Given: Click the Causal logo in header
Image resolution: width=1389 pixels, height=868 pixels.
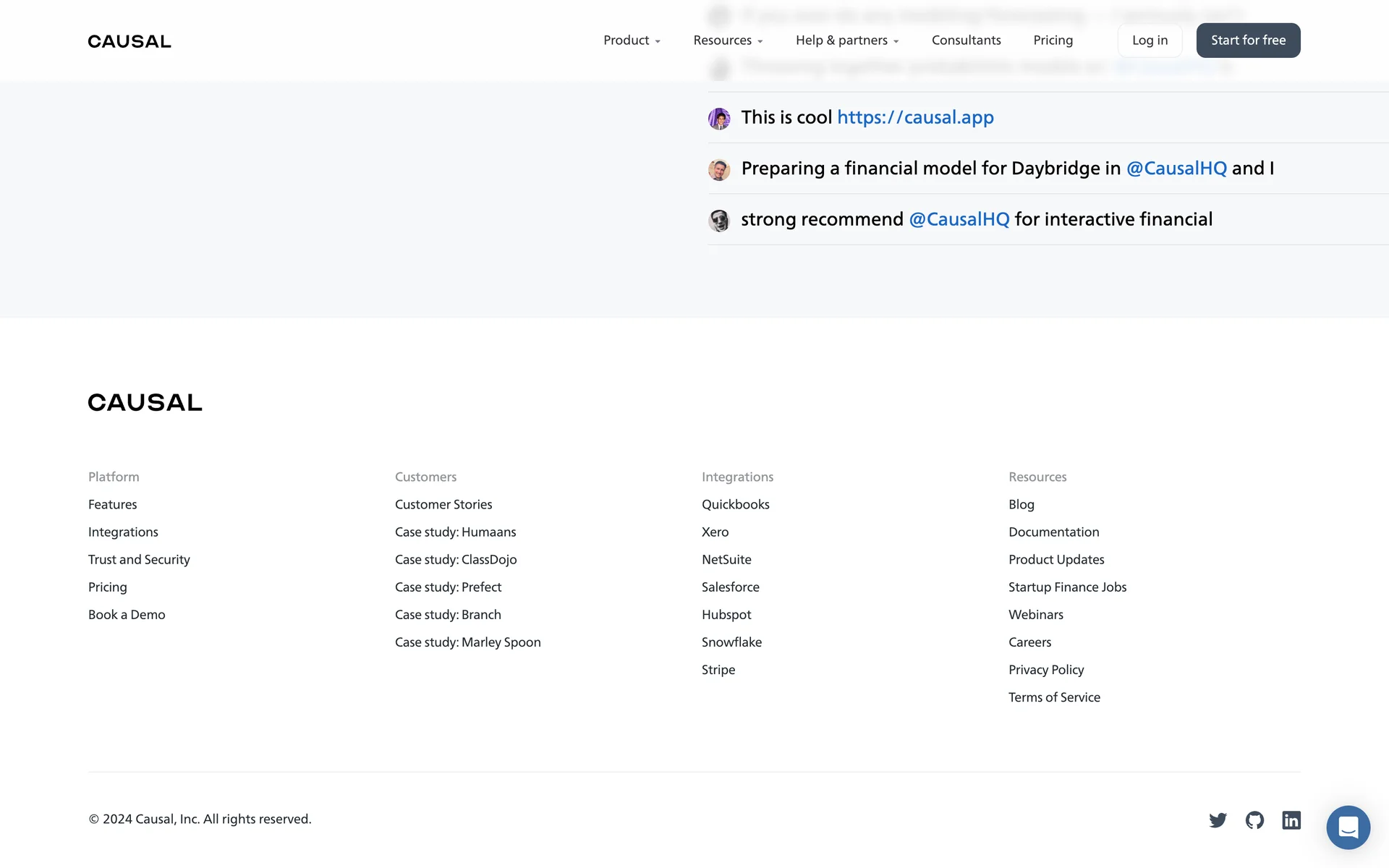Looking at the screenshot, I should (x=129, y=41).
